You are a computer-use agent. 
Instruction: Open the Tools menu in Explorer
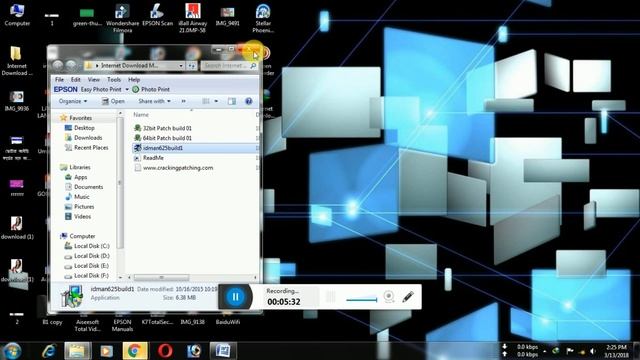[x=114, y=79]
